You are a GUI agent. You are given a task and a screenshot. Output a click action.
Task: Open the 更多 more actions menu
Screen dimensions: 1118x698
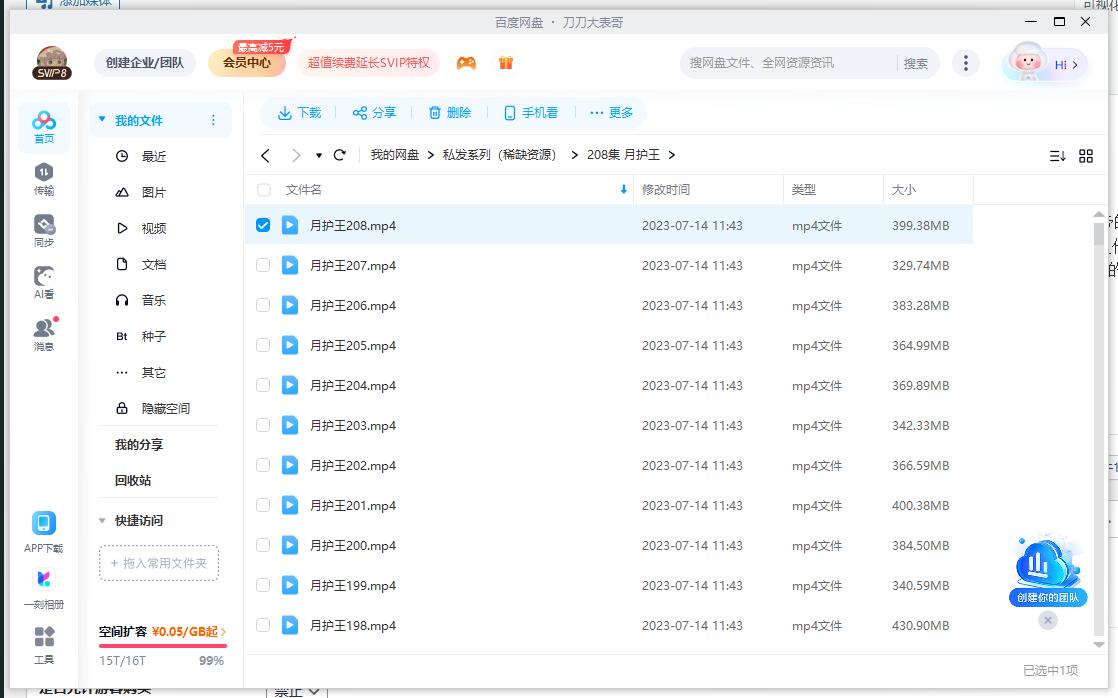(x=611, y=113)
